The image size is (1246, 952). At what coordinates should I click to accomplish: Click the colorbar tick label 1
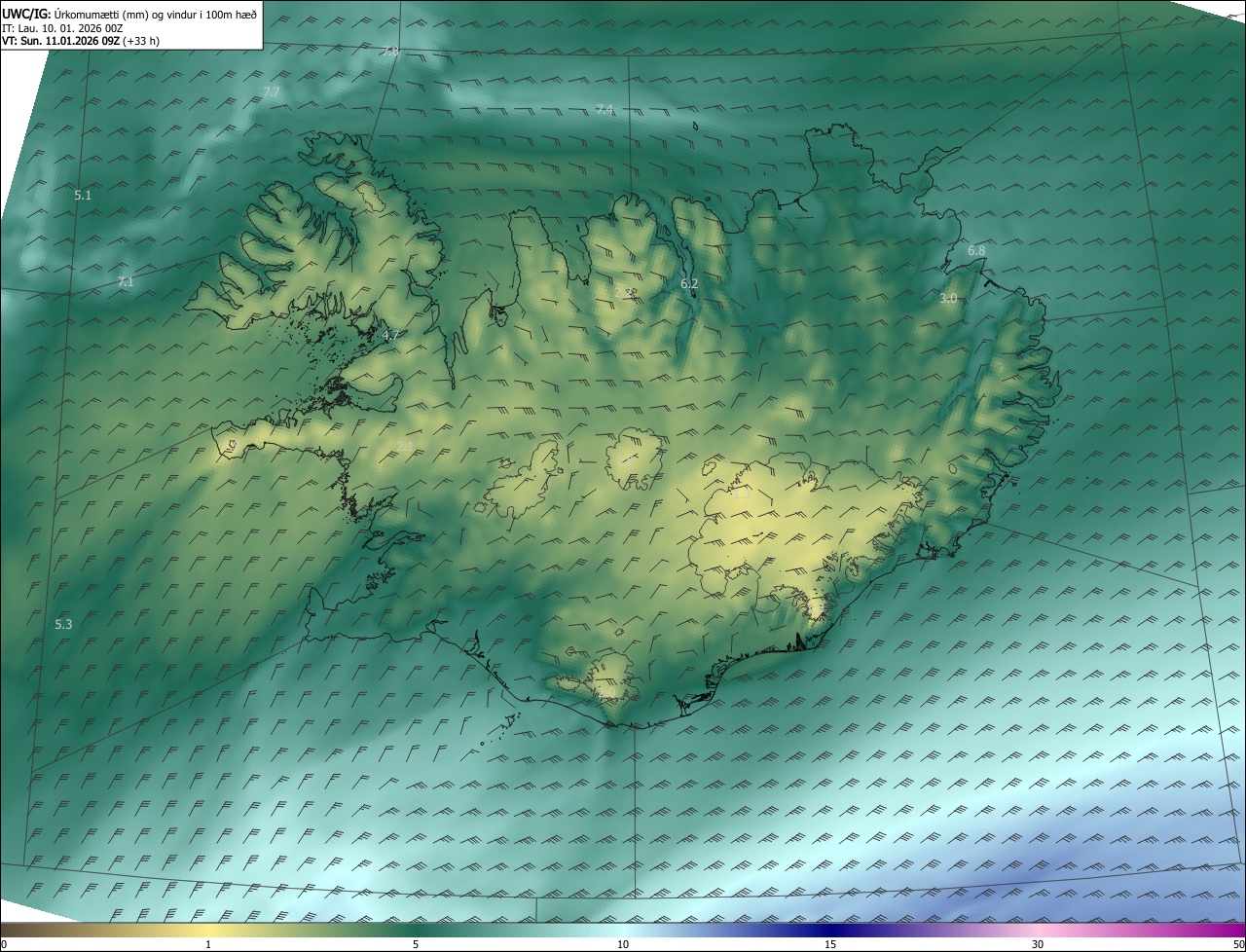(208, 945)
